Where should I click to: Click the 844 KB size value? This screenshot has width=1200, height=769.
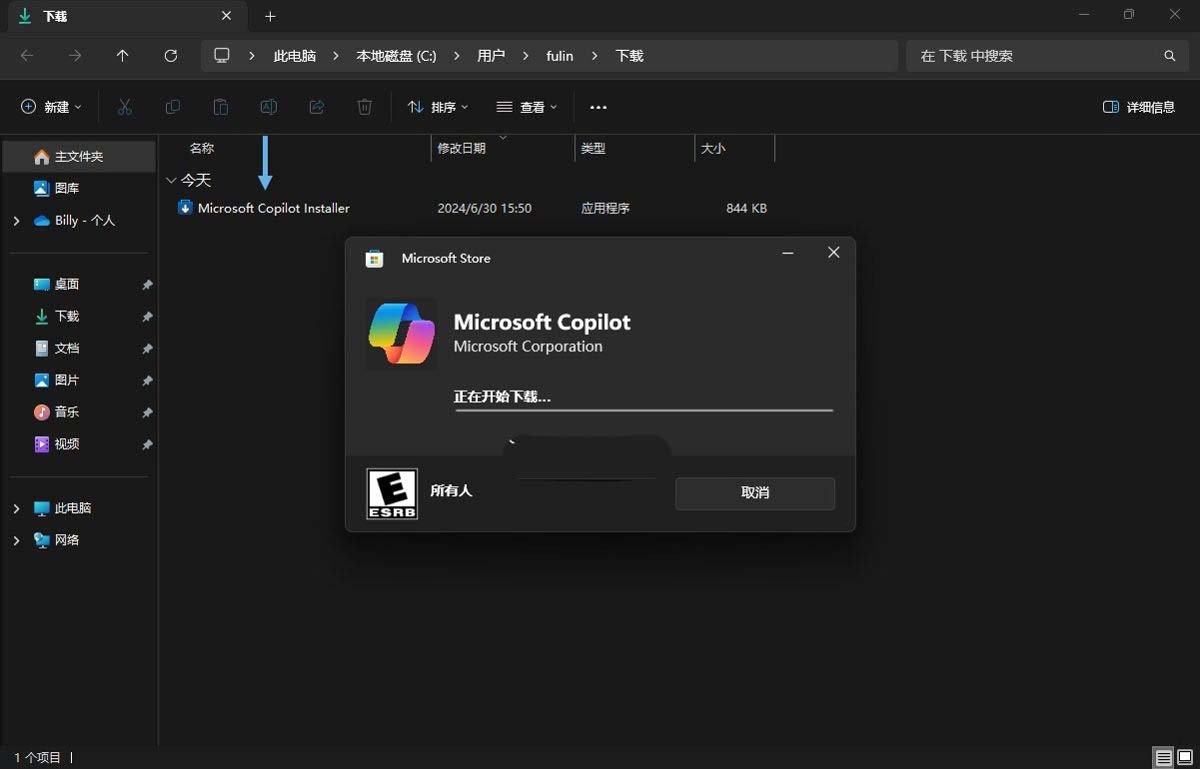[747, 208]
